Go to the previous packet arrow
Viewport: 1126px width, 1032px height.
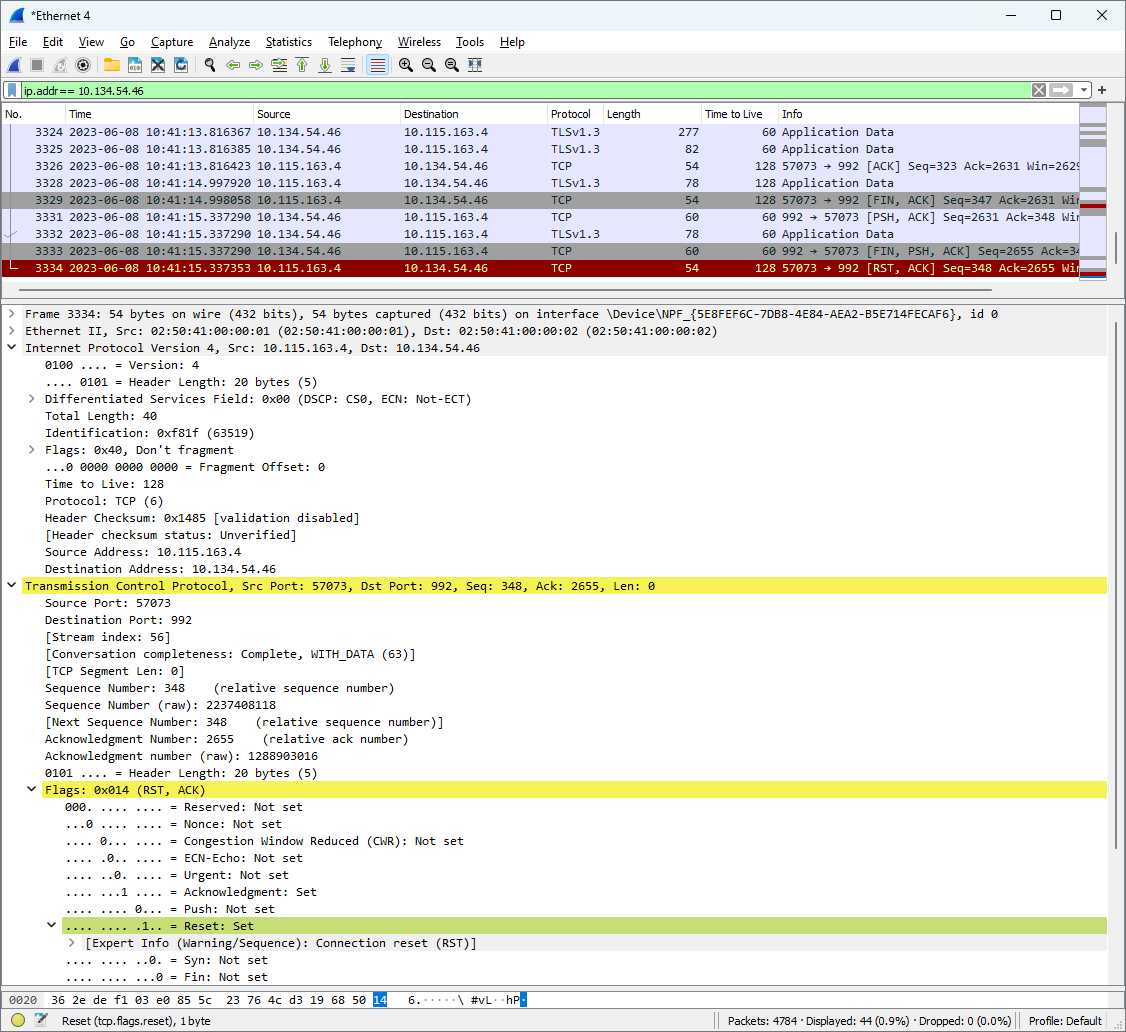click(x=233, y=65)
